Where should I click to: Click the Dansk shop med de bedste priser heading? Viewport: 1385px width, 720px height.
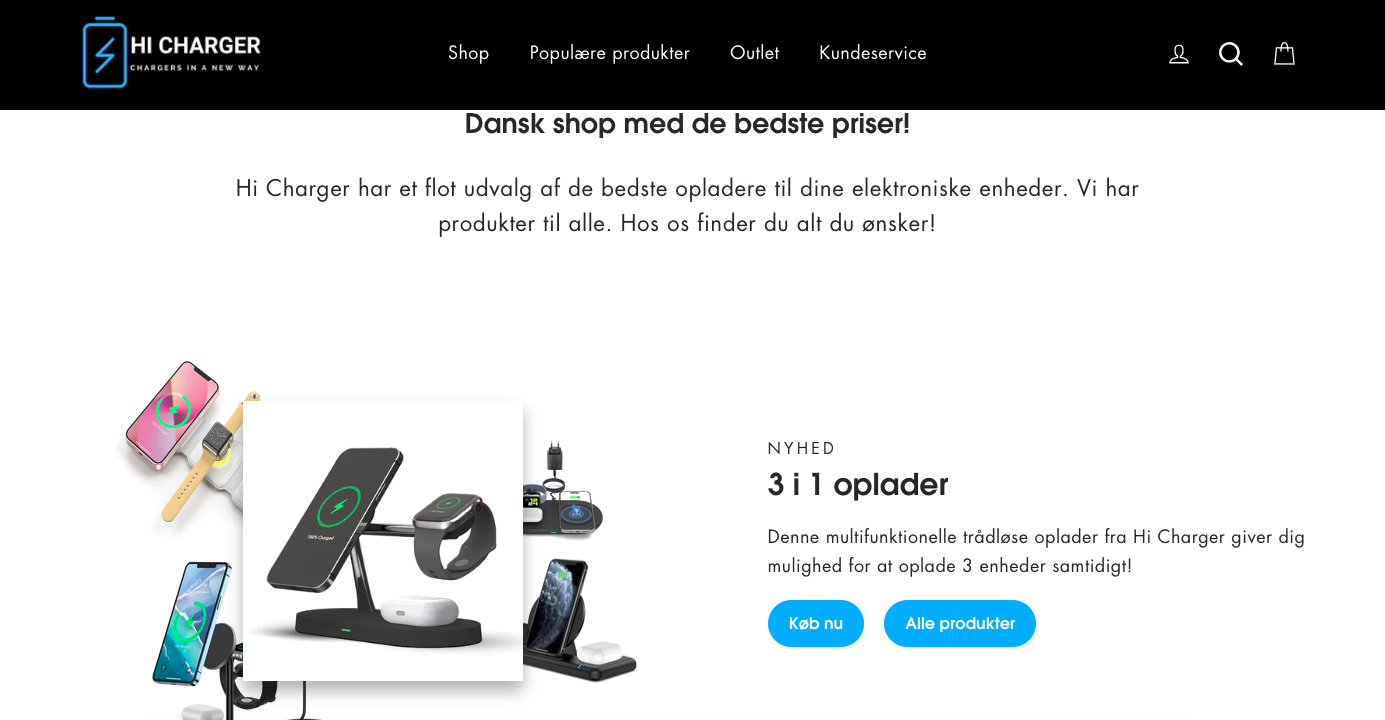coord(688,124)
